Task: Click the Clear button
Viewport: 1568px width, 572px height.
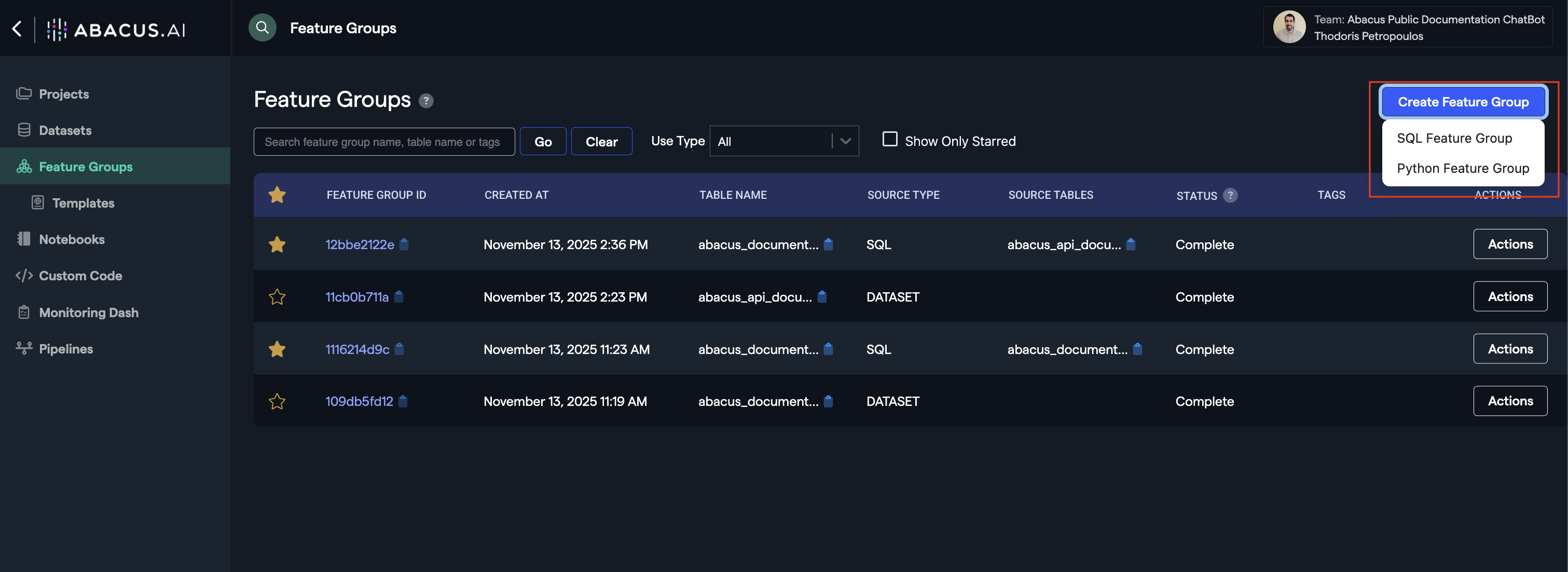Action: pyautogui.click(x=601, y=141)
